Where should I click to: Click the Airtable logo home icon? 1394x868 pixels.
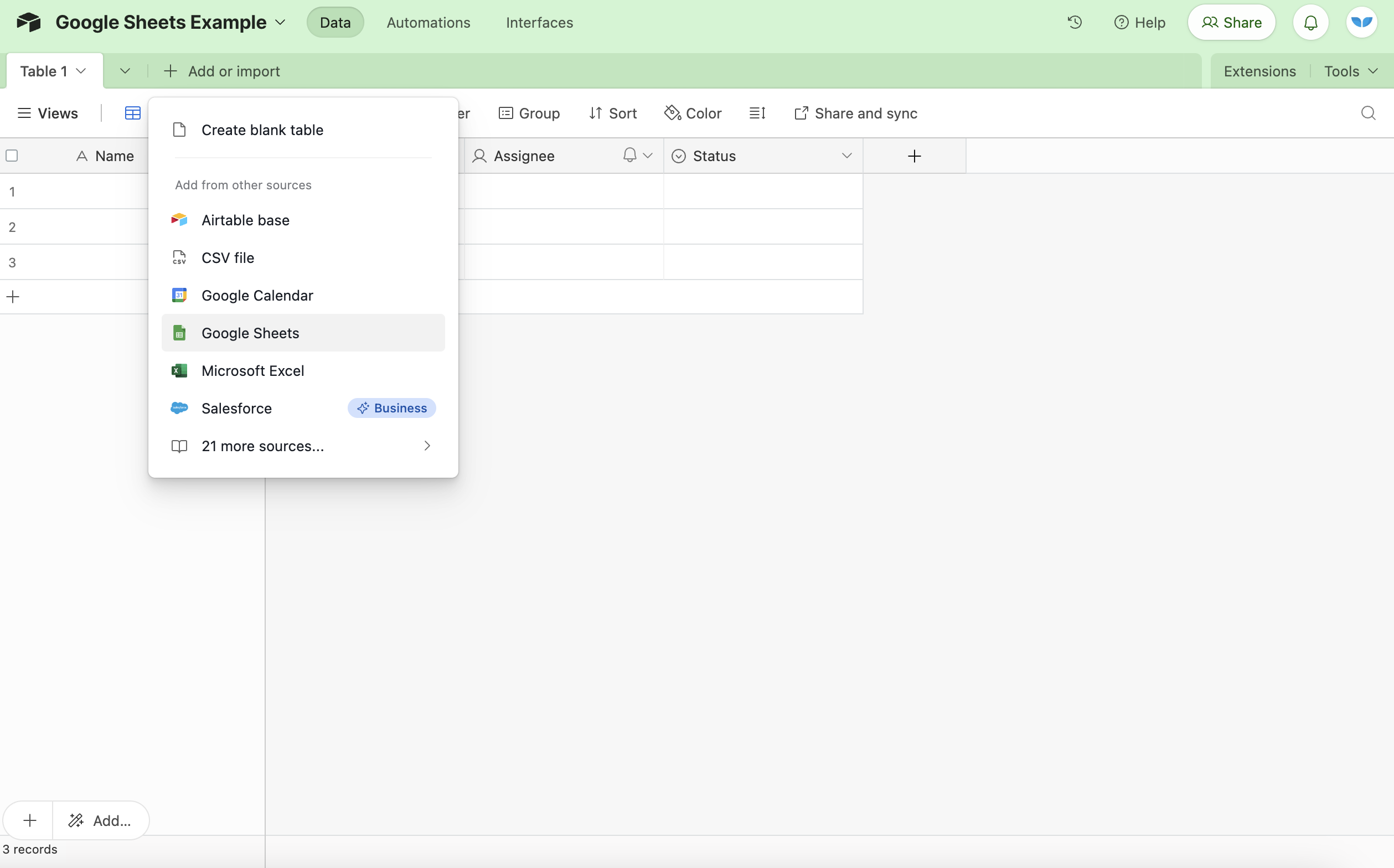pyautogui.click(x=29, y=22)
